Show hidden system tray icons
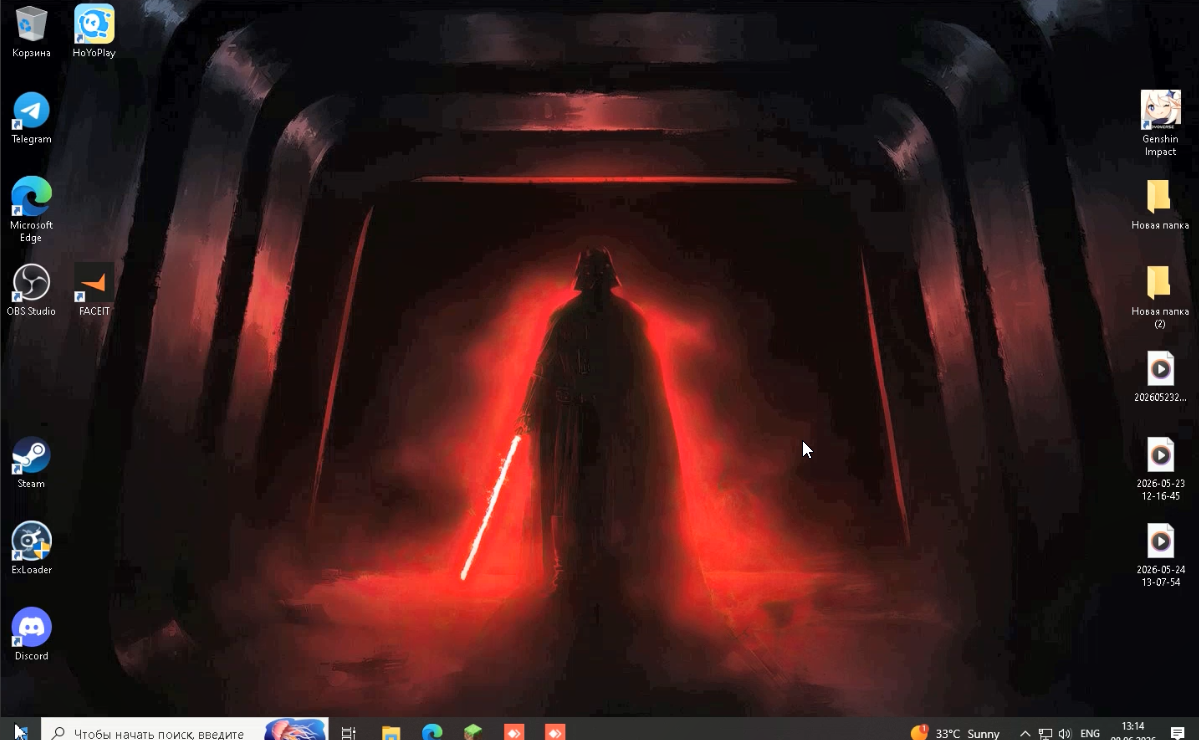 pyautogui.click(x=1025, y=734)
